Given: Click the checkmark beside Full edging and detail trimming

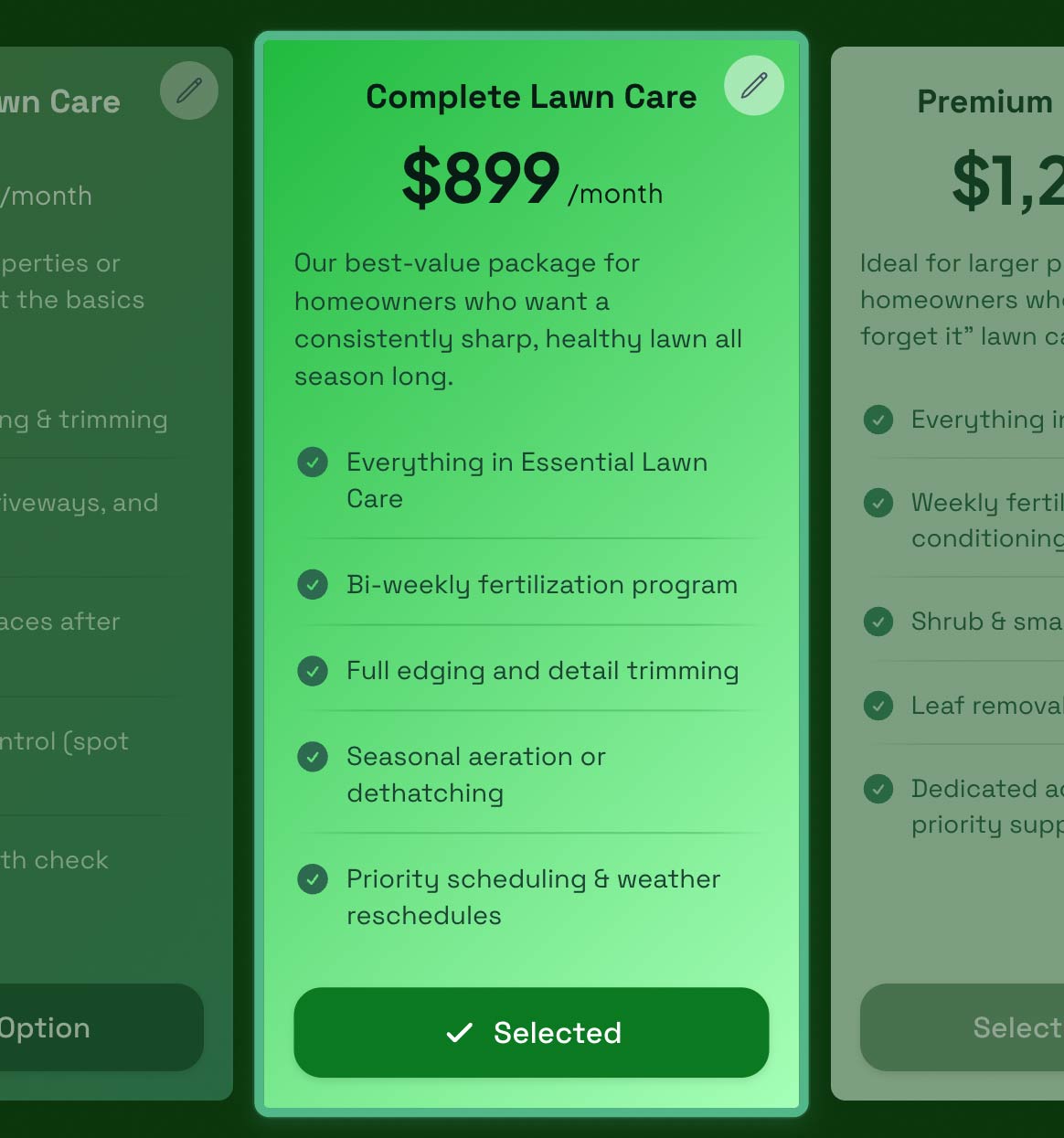Looking at the screenshot, I should tap(313, 671).
